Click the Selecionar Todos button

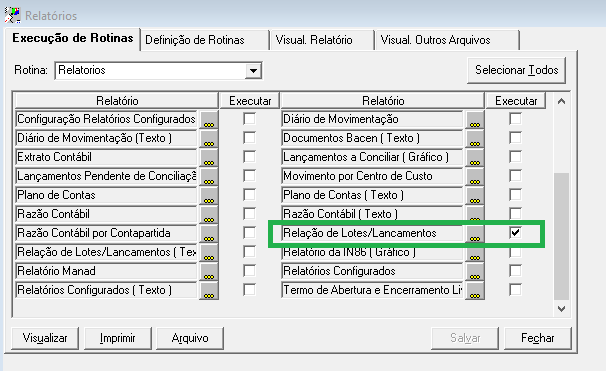[516, 70]
